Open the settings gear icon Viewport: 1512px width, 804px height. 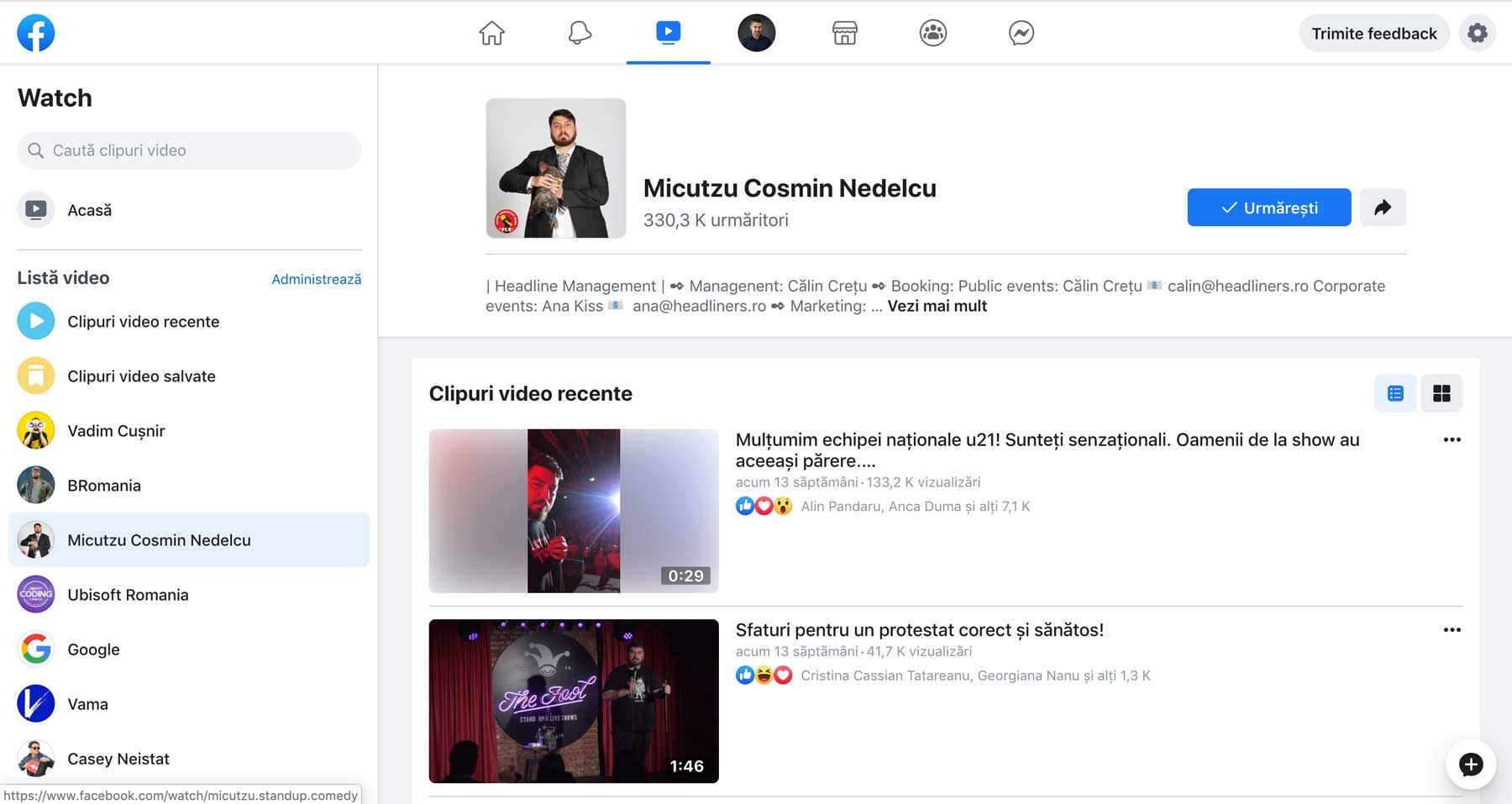tap(1477, 34)
